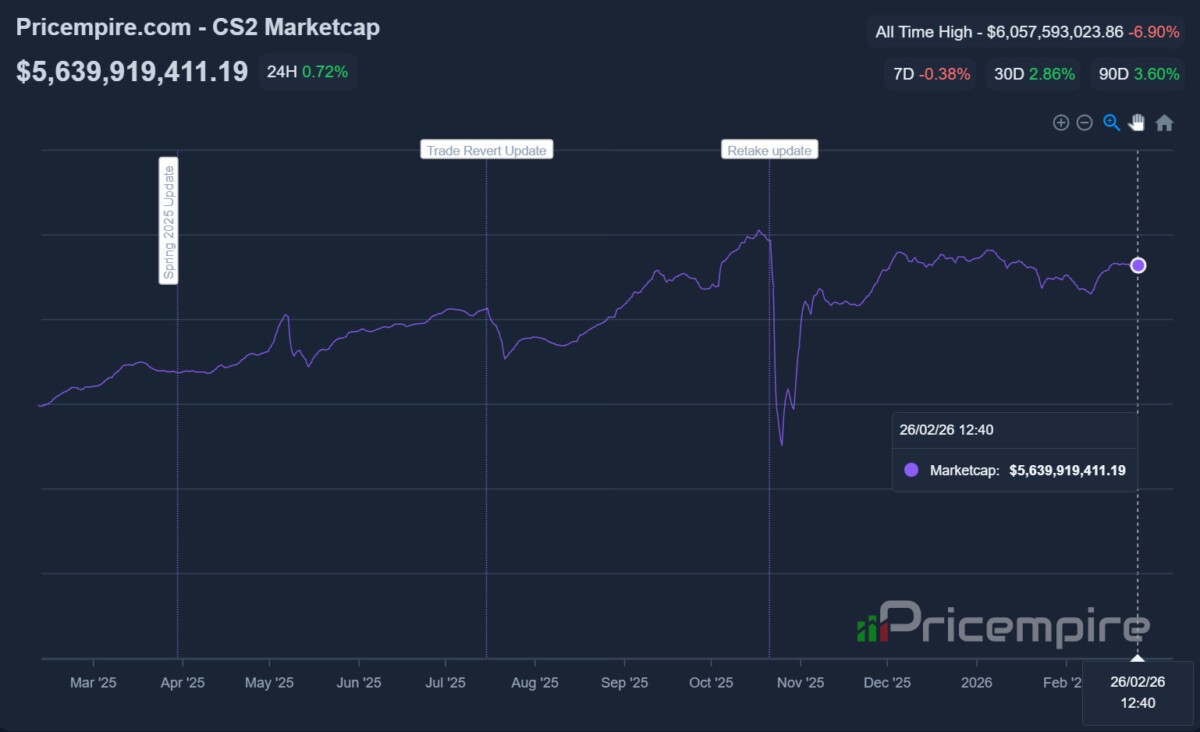Click the Pricempire.com - CS2 Marketcap title

[x=198, y=27]
